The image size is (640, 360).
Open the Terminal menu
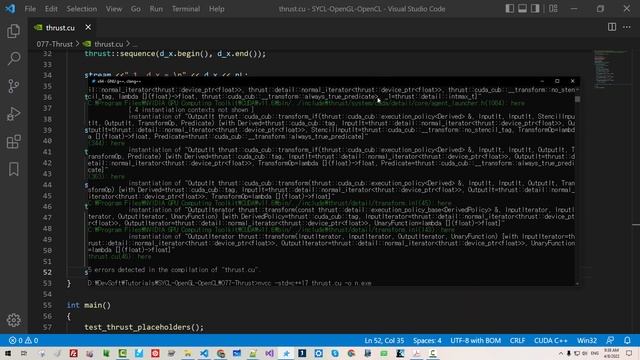[x=186, y=9]
